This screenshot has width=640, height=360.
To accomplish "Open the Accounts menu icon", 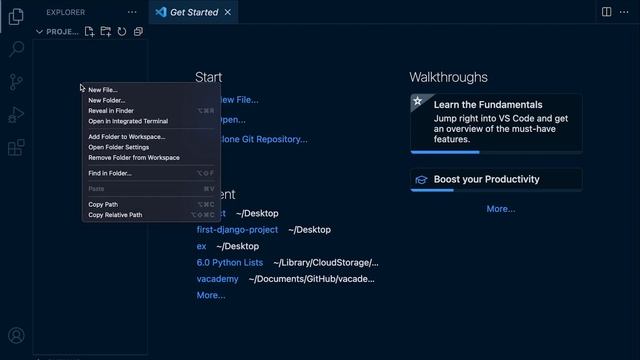I will click(x=16, y=336).
